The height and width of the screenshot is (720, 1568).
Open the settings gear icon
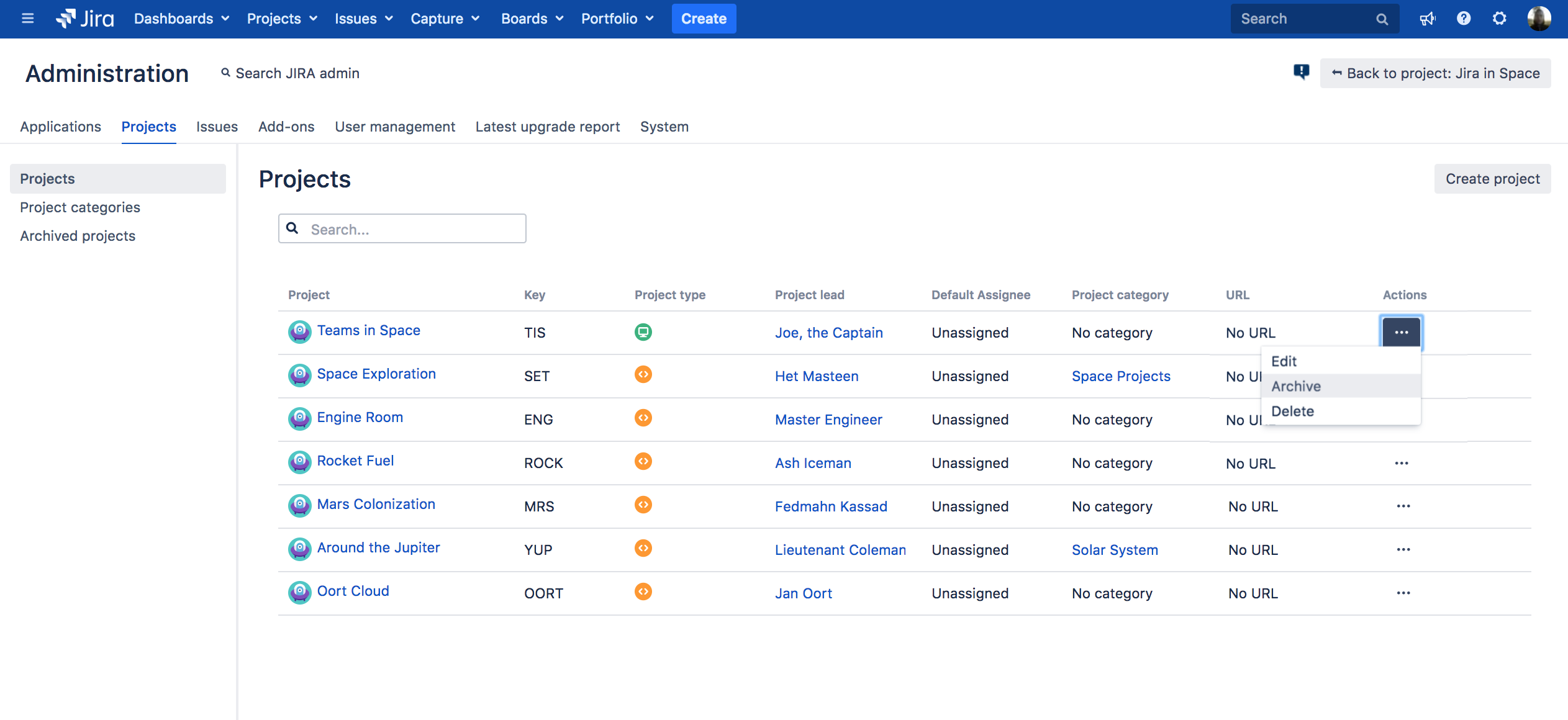[1500, 19]
